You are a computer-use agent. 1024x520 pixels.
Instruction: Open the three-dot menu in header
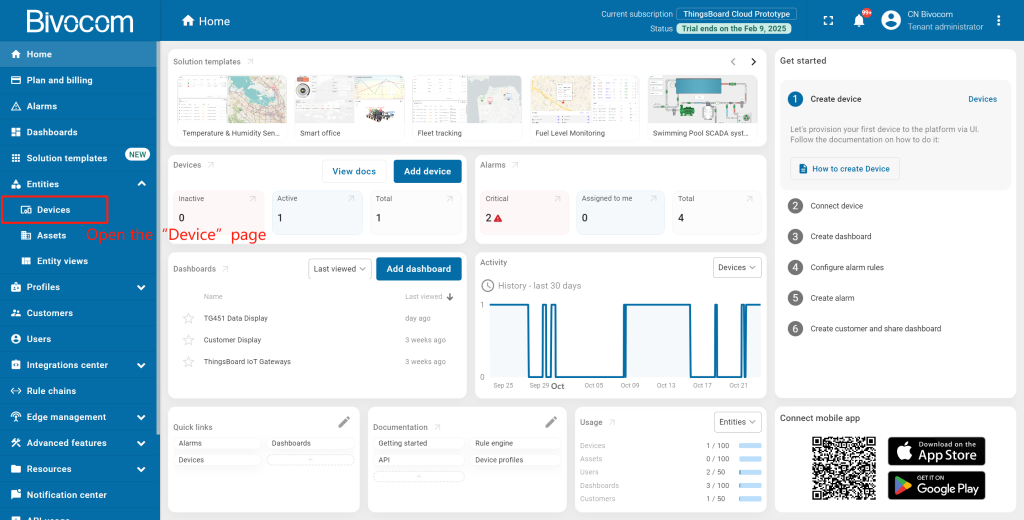[x=999, y=21]
